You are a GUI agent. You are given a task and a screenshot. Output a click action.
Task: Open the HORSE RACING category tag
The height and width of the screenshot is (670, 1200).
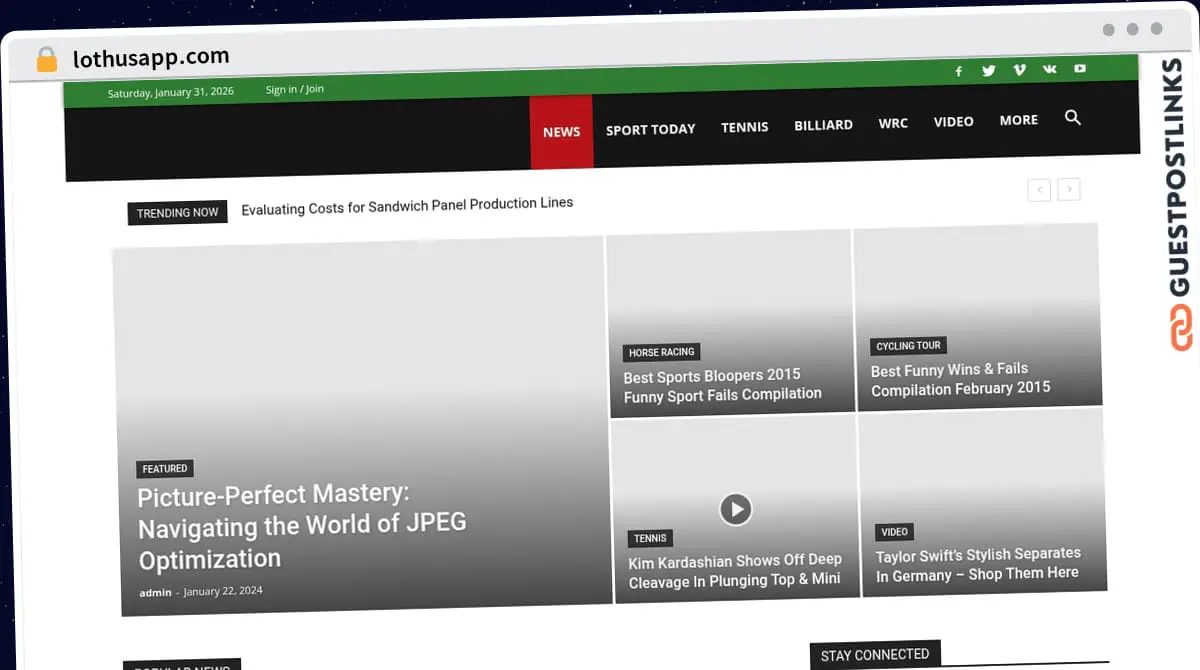click(x=661, y=352)
